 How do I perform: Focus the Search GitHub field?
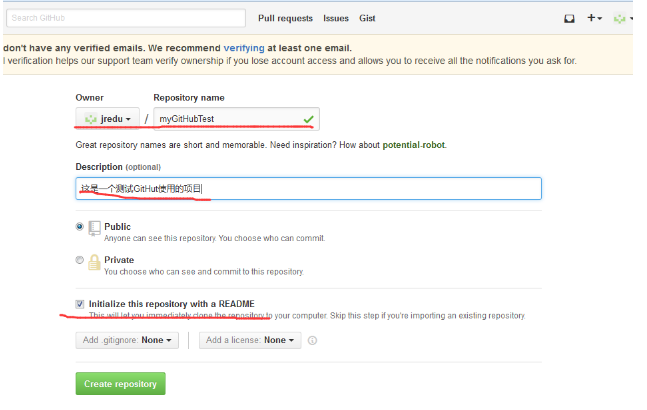click(x=126, y=18)
